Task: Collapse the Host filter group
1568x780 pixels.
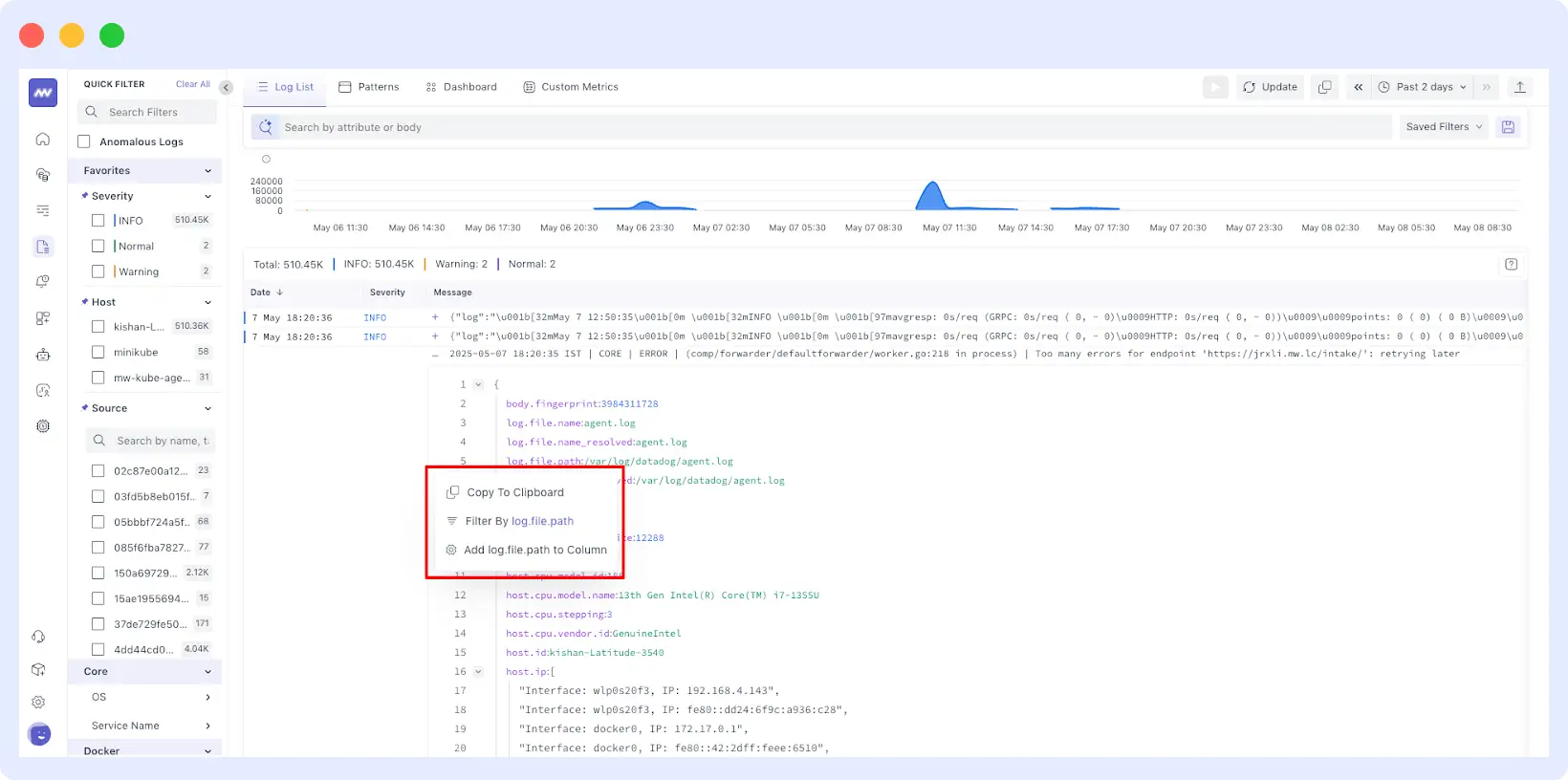Action: (x=207, y=302)
